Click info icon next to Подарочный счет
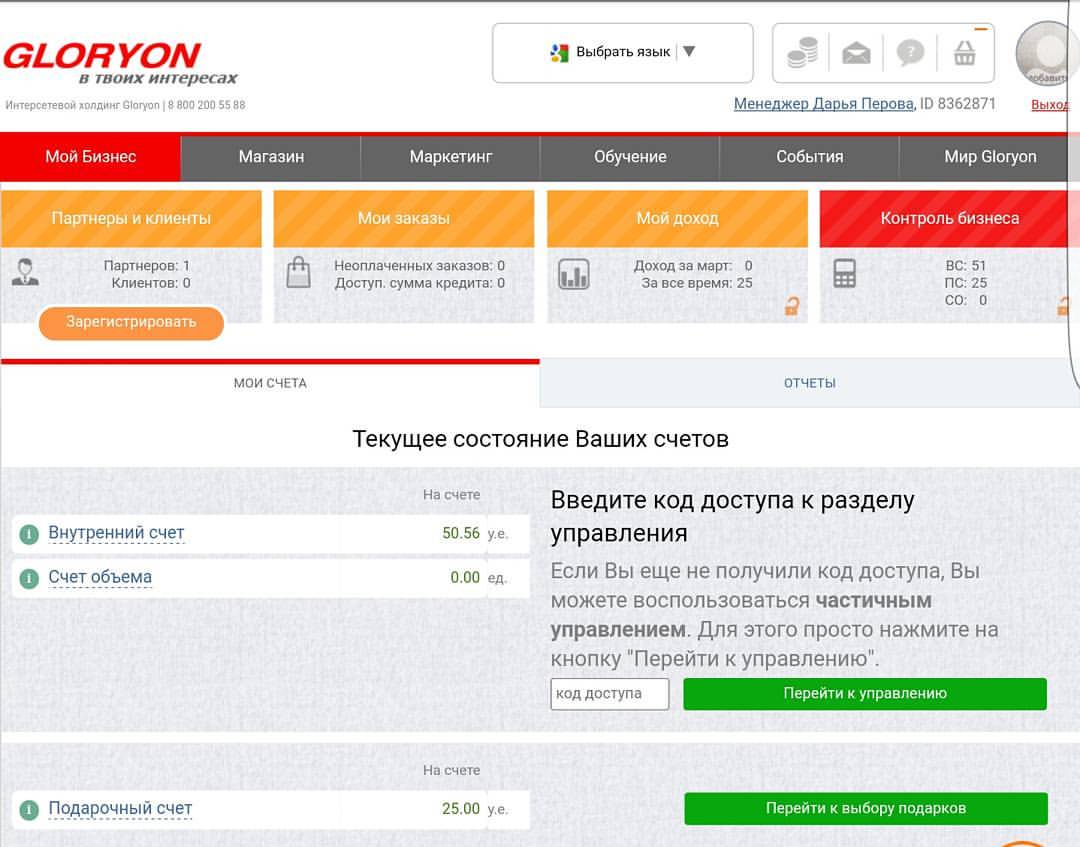Screen dimensions: 1080x847 coord(29,809)
